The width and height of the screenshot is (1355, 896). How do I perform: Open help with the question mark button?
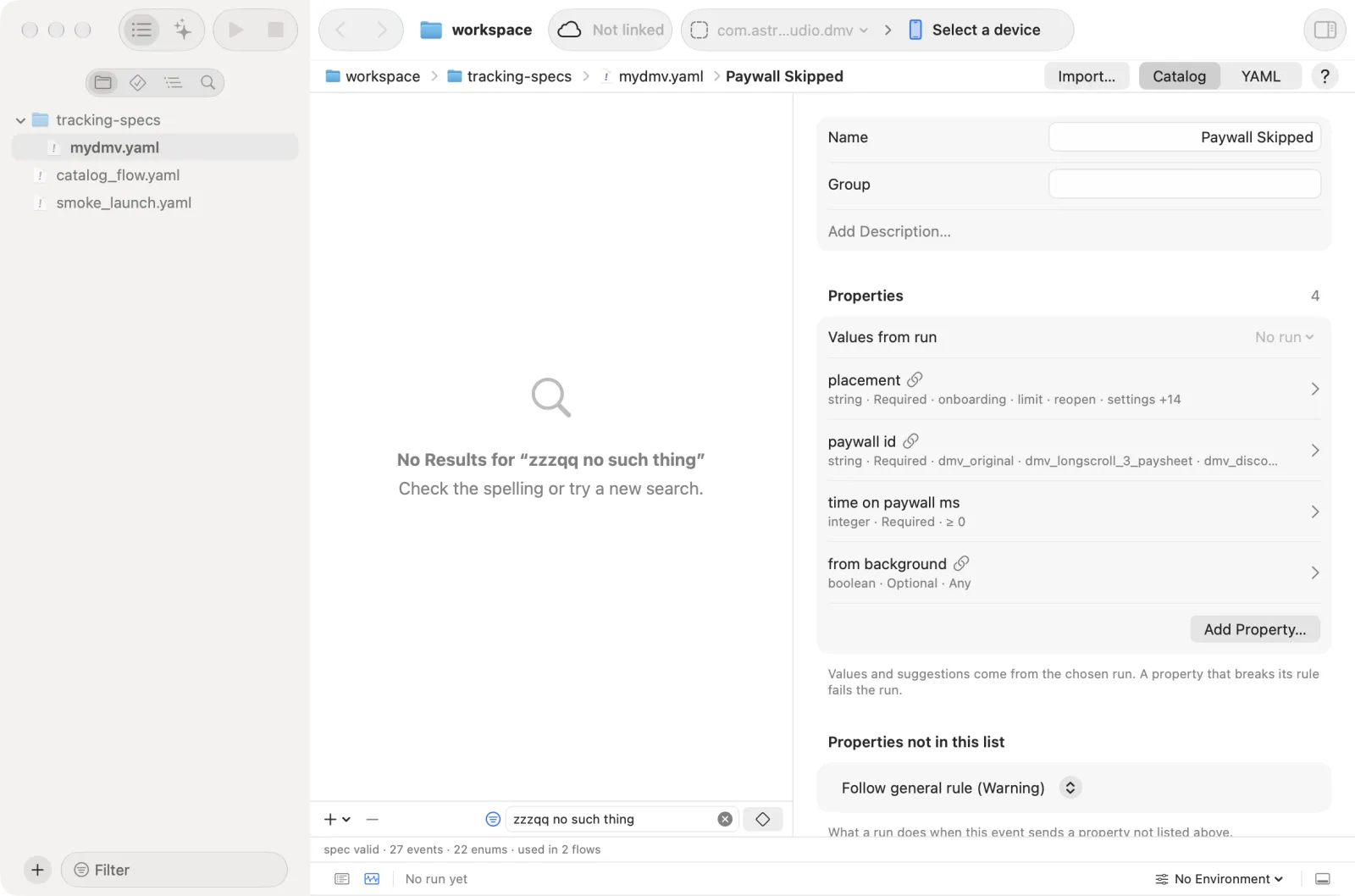(1325, 76)
